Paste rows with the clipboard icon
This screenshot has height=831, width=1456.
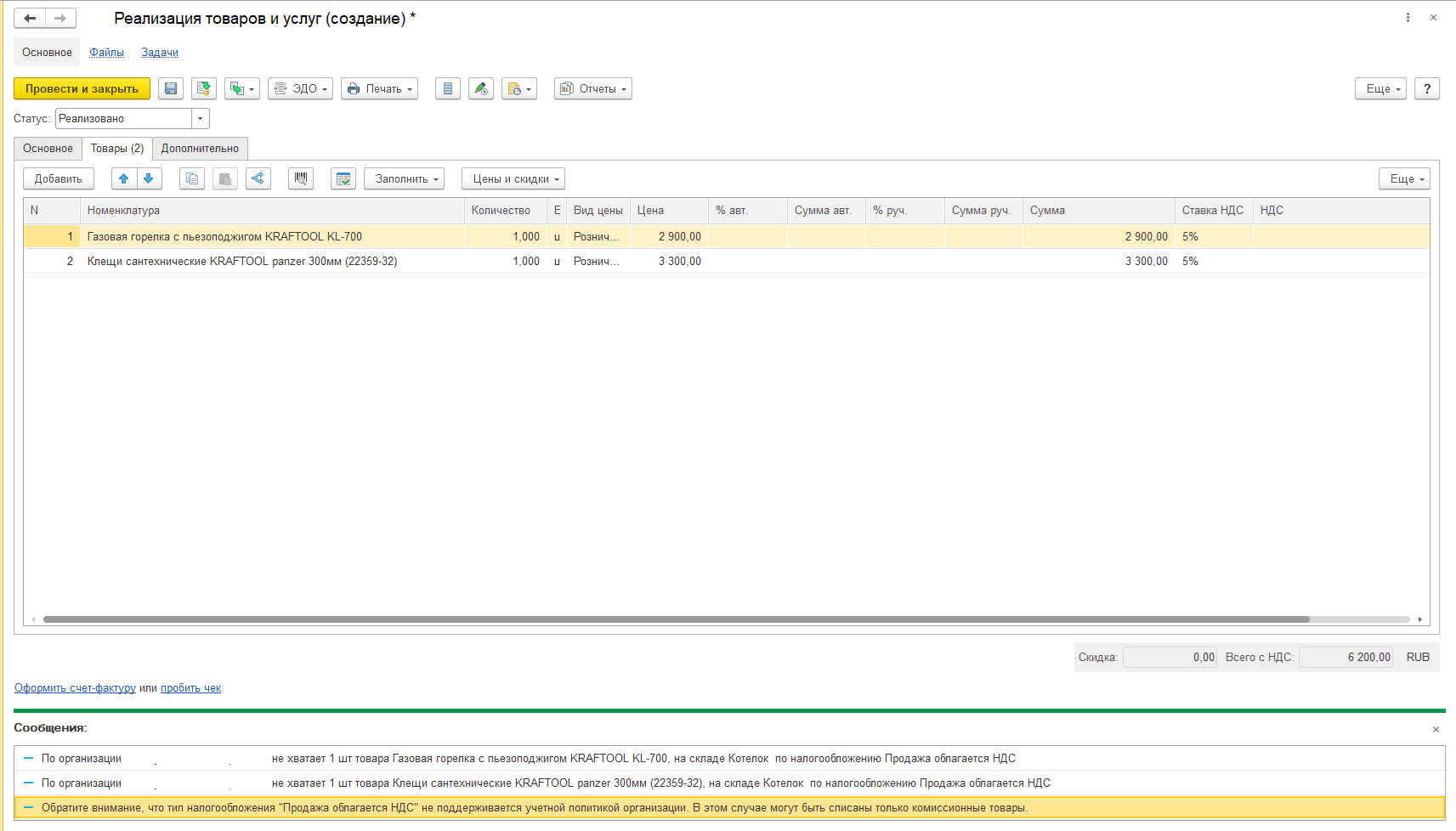click(225, 178)
